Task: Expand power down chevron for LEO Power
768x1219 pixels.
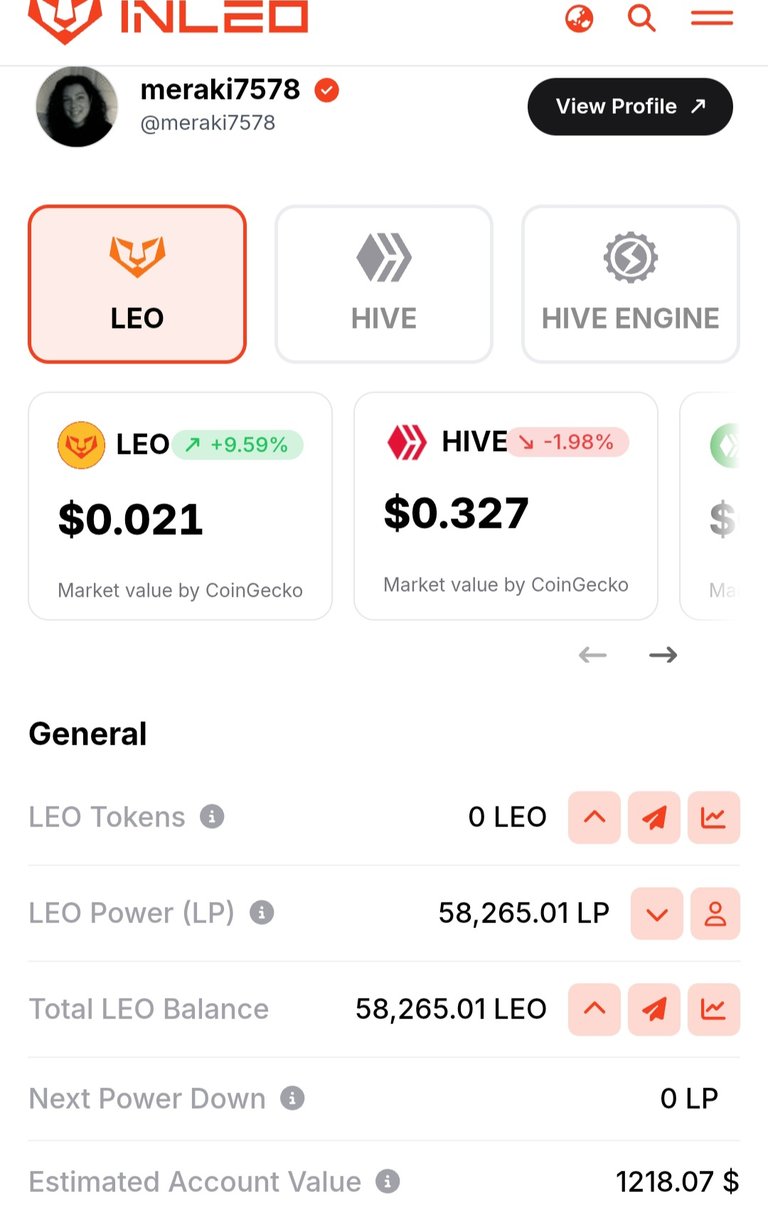Action: [656, 913]
